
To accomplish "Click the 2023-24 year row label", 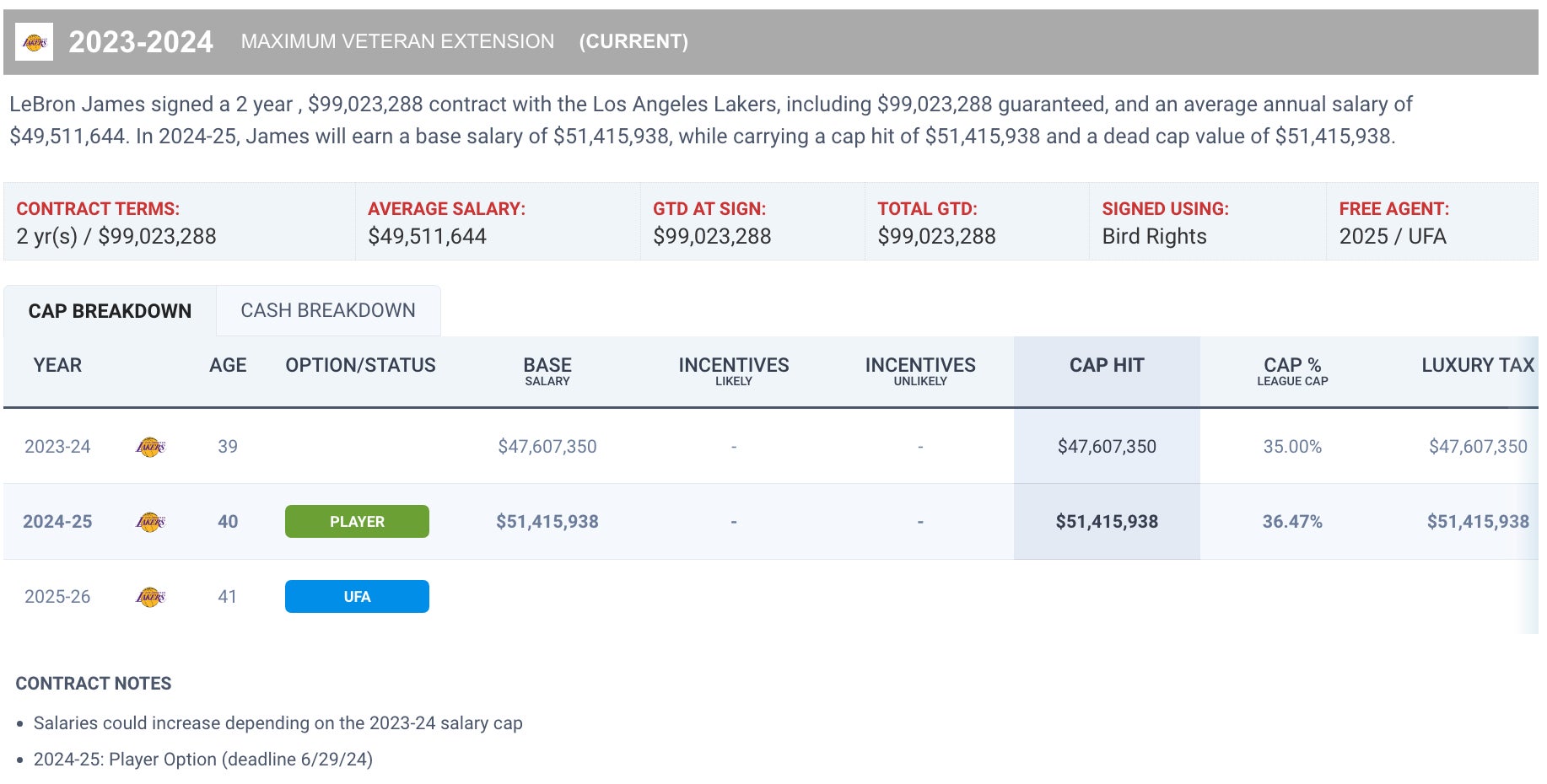I will coord(57,447).
